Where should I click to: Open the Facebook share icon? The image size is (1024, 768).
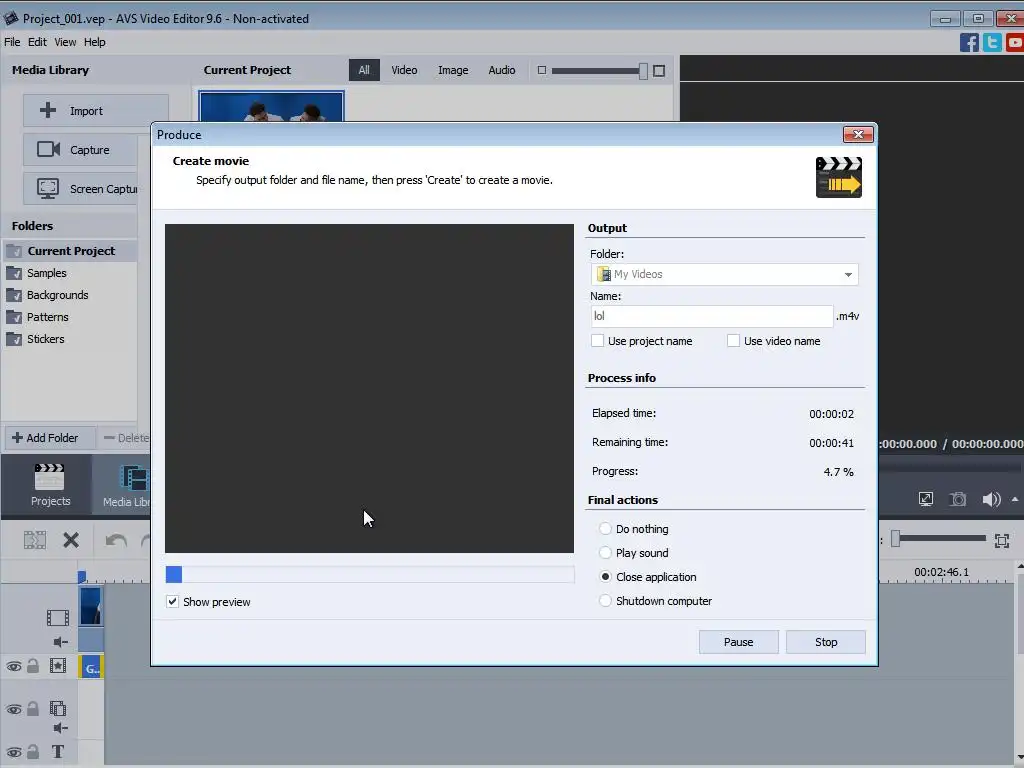(969, 42)
